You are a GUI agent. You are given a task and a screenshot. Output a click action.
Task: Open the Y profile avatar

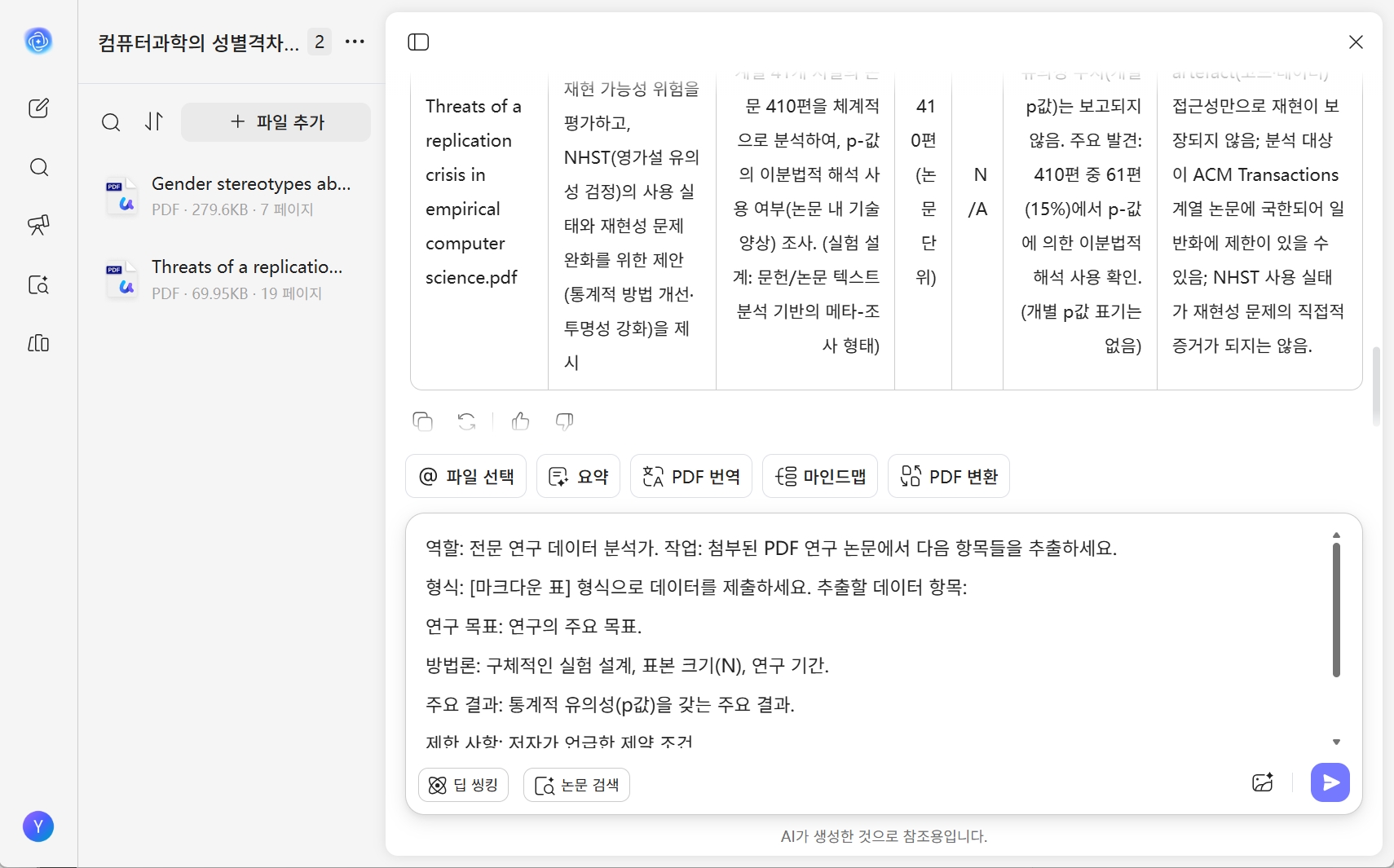coord(38,826)
